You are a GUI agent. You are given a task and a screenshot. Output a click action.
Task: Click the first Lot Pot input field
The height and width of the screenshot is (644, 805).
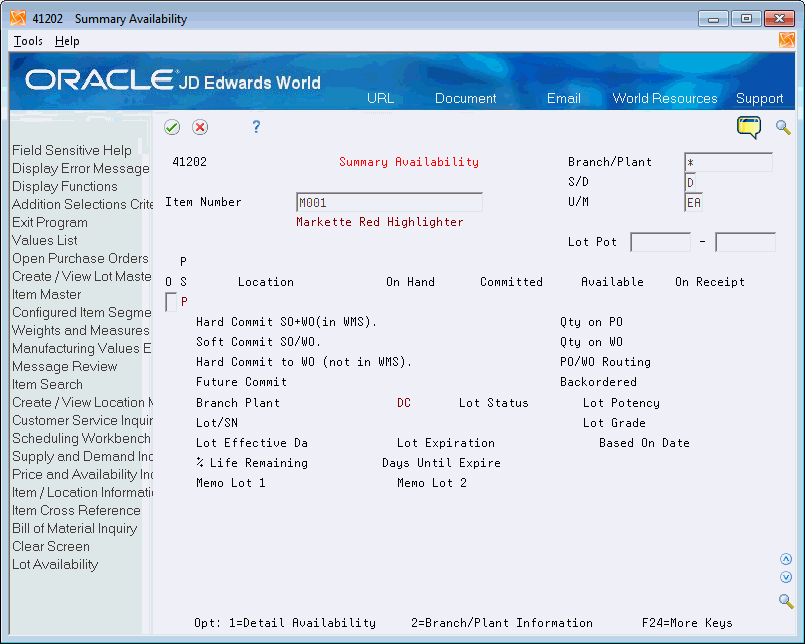click(660, 242)
